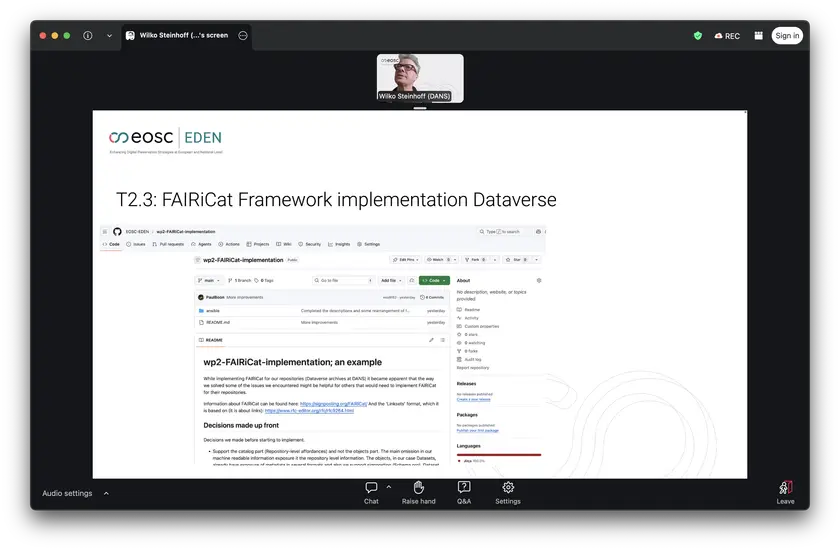Image resolution: width=840 pixels, height=550 pixels.
Task: Open the Add file dropdown in shared GitHub page
Action: [392, 281]
